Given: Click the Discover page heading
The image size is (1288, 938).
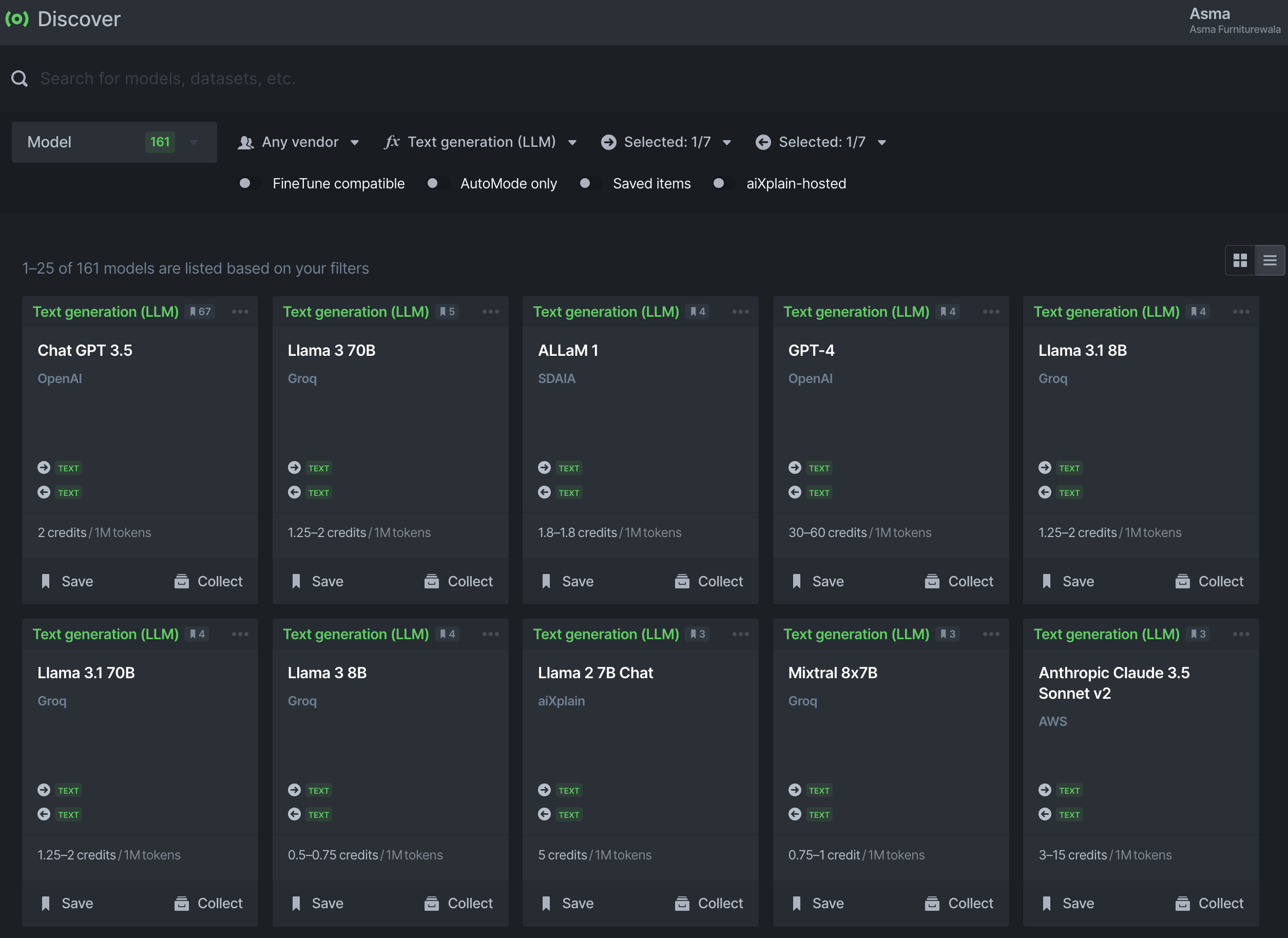Looking at the screenshot, I should [79, 20].
